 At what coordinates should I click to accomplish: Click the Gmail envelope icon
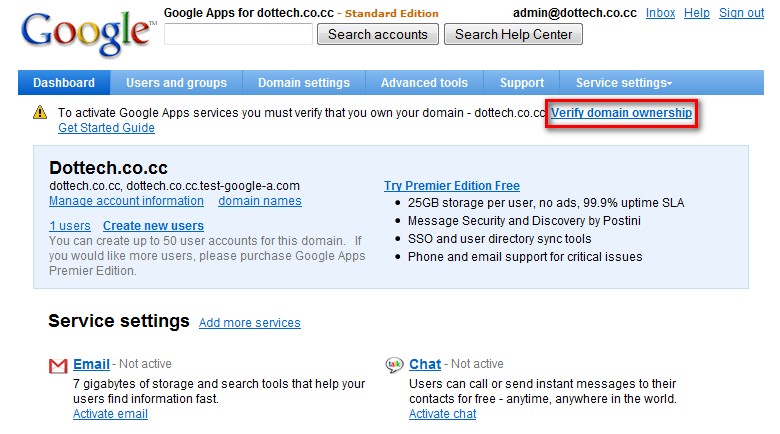[58, 366]
